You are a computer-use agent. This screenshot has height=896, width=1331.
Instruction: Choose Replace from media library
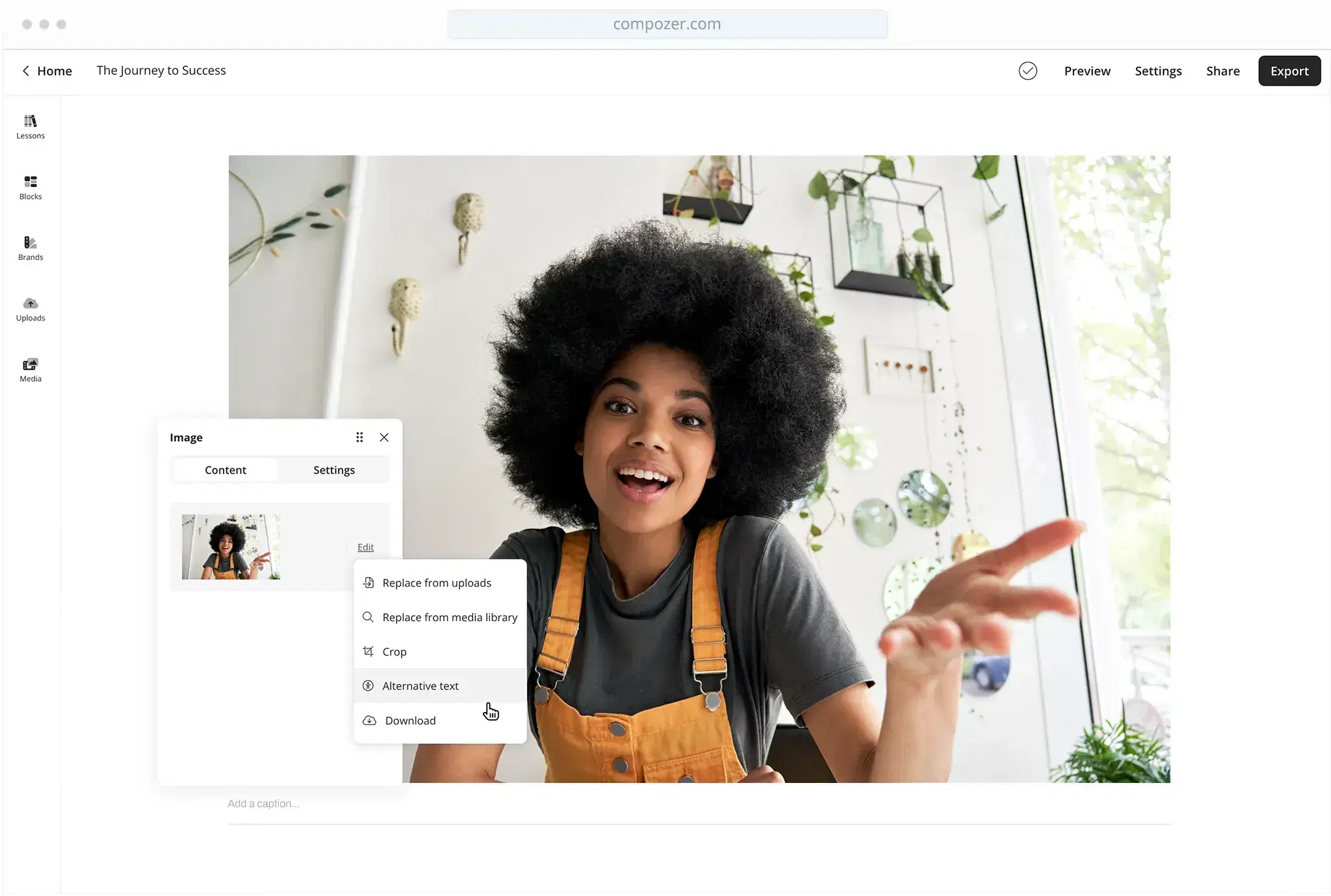click(449, 617)
